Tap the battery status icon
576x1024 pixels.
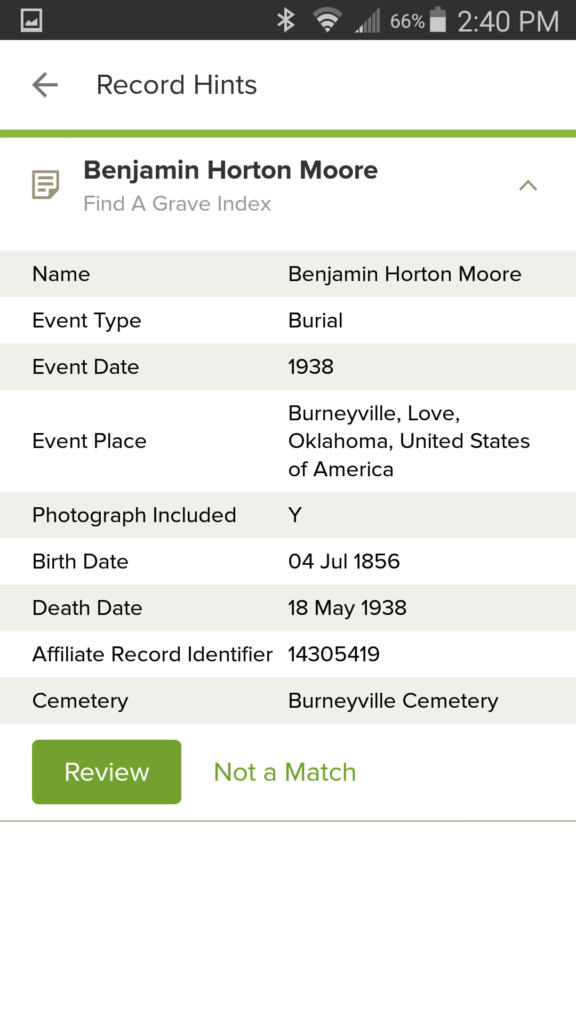[x=438, y=20]
